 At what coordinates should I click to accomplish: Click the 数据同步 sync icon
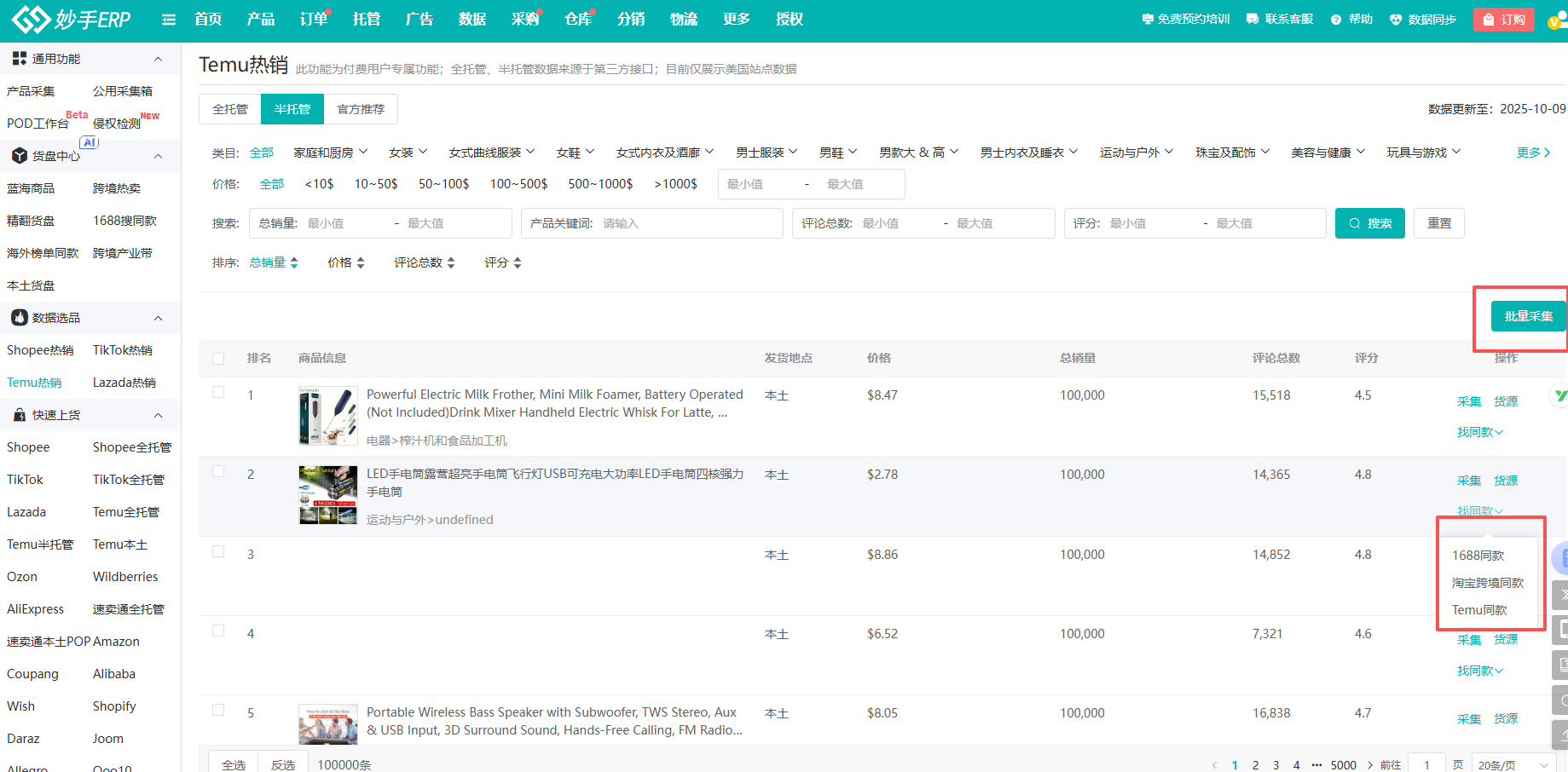click(1396, 20)
